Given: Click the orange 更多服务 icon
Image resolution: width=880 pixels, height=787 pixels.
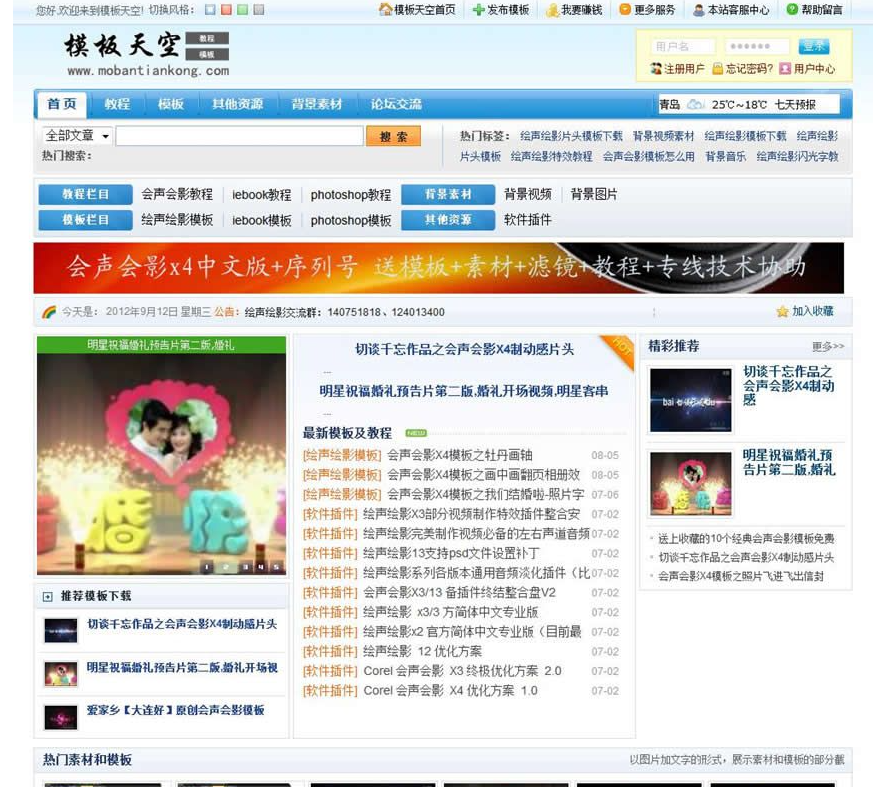Looking at the screenshot, I should tap(625, 10).
